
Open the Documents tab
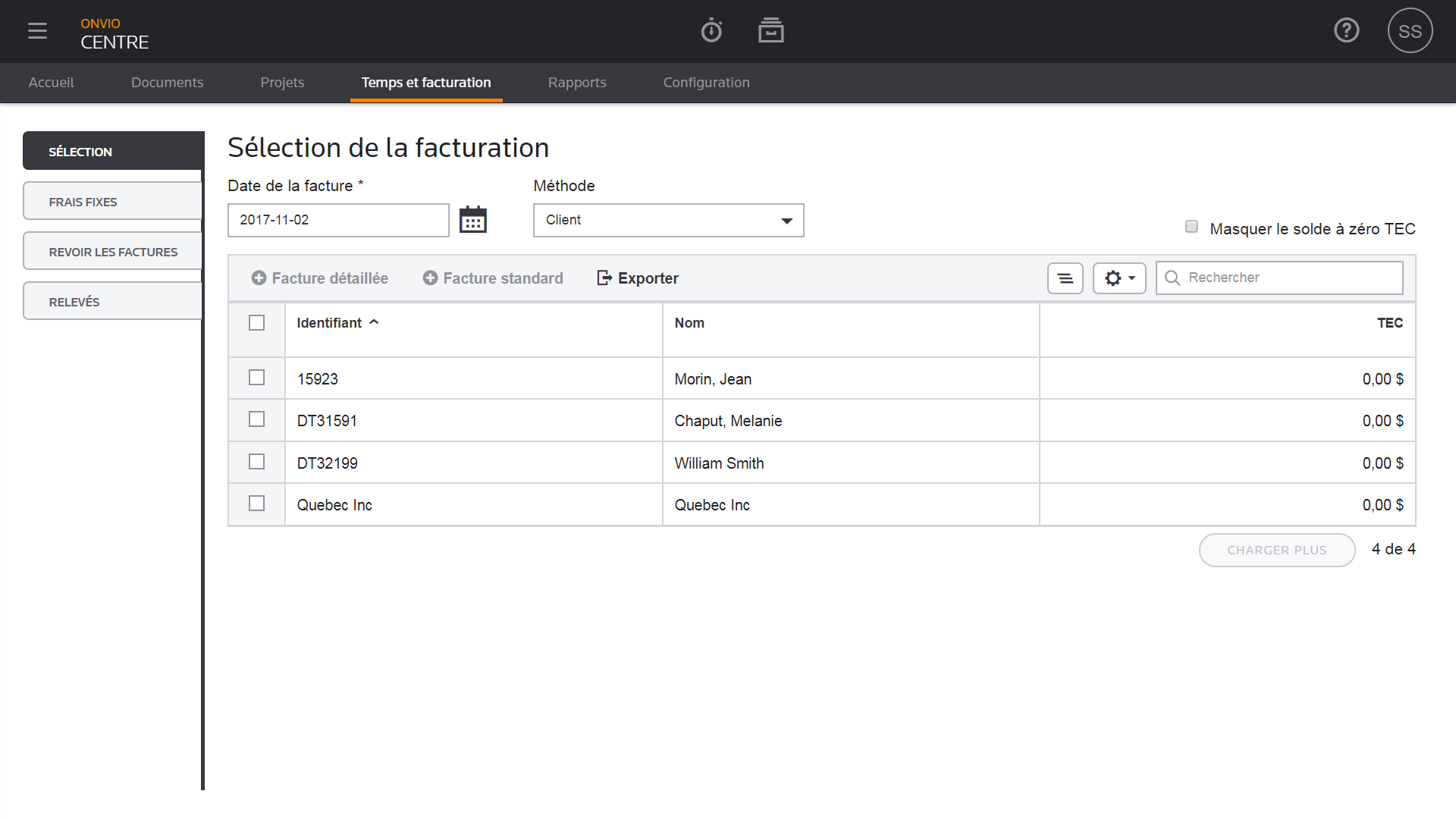coord(167,83)
